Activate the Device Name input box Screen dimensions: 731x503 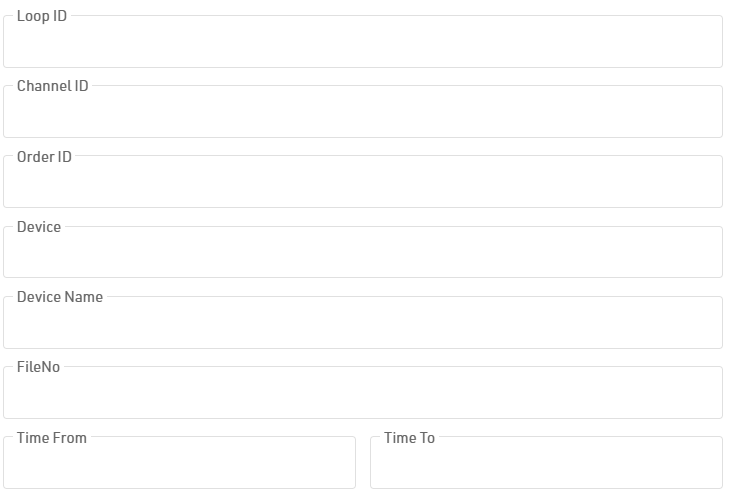coord(362,324)
